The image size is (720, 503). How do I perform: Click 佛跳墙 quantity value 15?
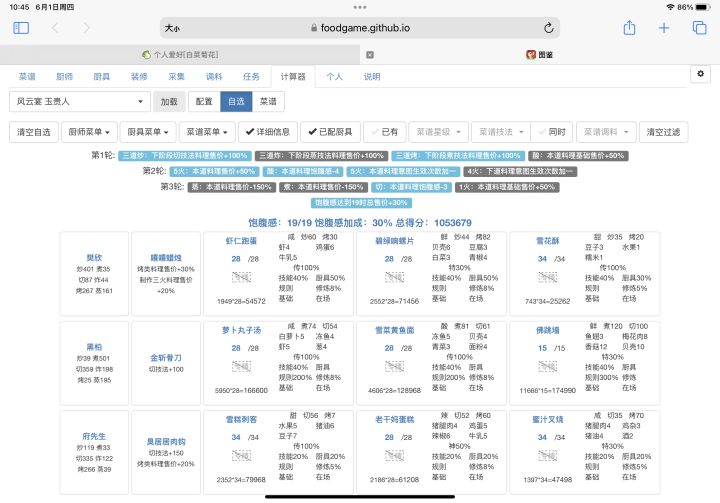click(542, 348)
